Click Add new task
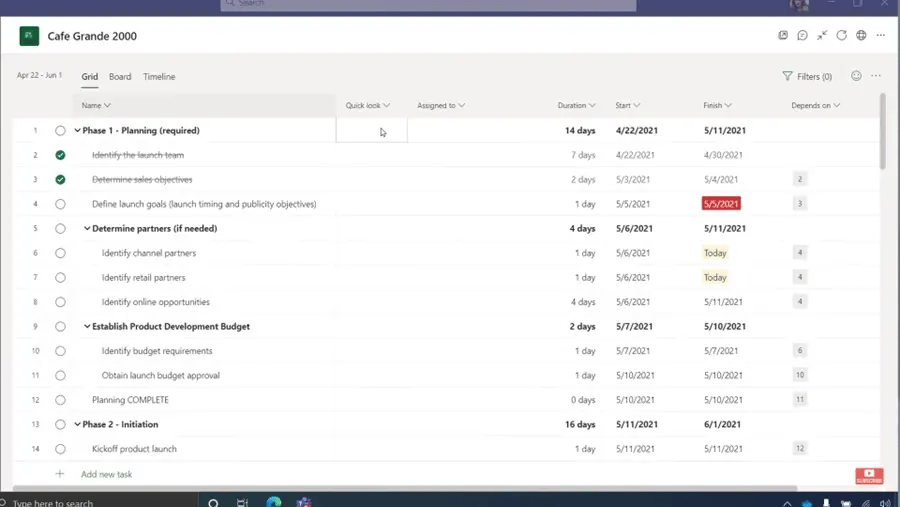Screen dimensions: 900x507 pos(106,474)
